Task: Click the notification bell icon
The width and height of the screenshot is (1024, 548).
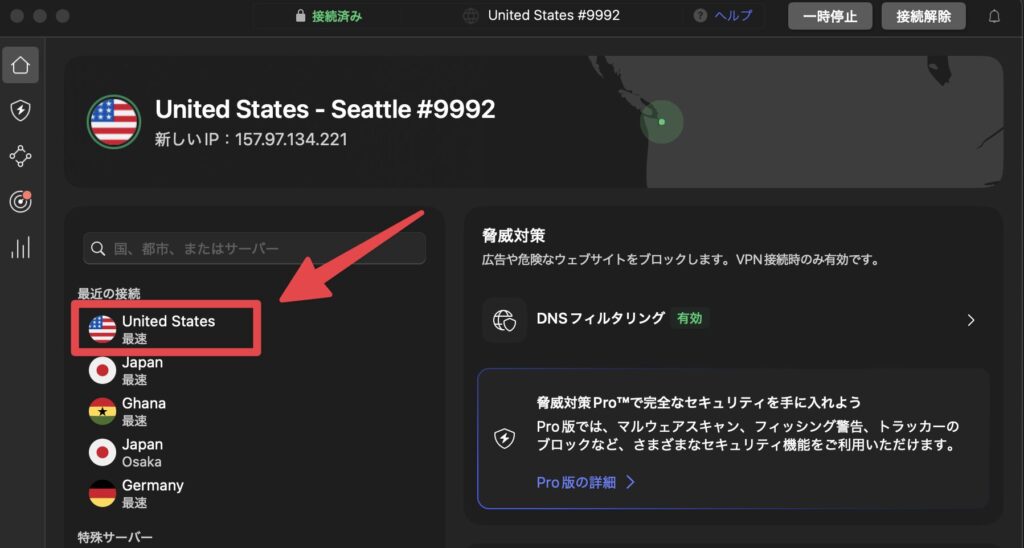Action: [x=994, y=16]
